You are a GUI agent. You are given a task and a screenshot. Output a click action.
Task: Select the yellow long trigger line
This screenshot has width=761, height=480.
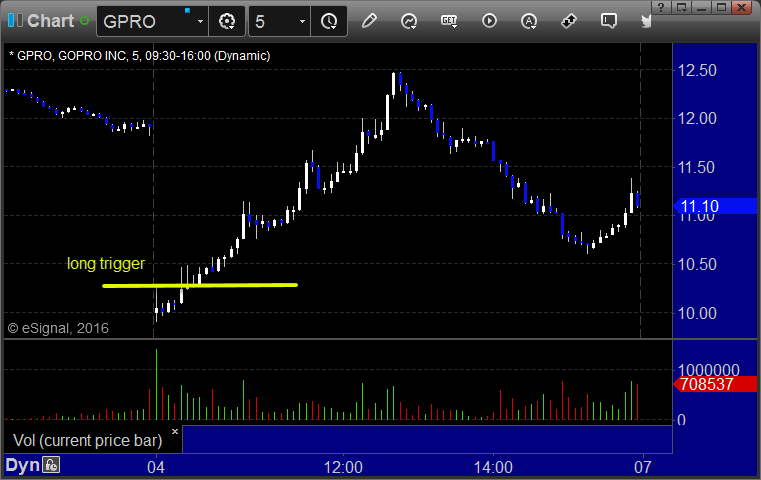pos(200,285)
